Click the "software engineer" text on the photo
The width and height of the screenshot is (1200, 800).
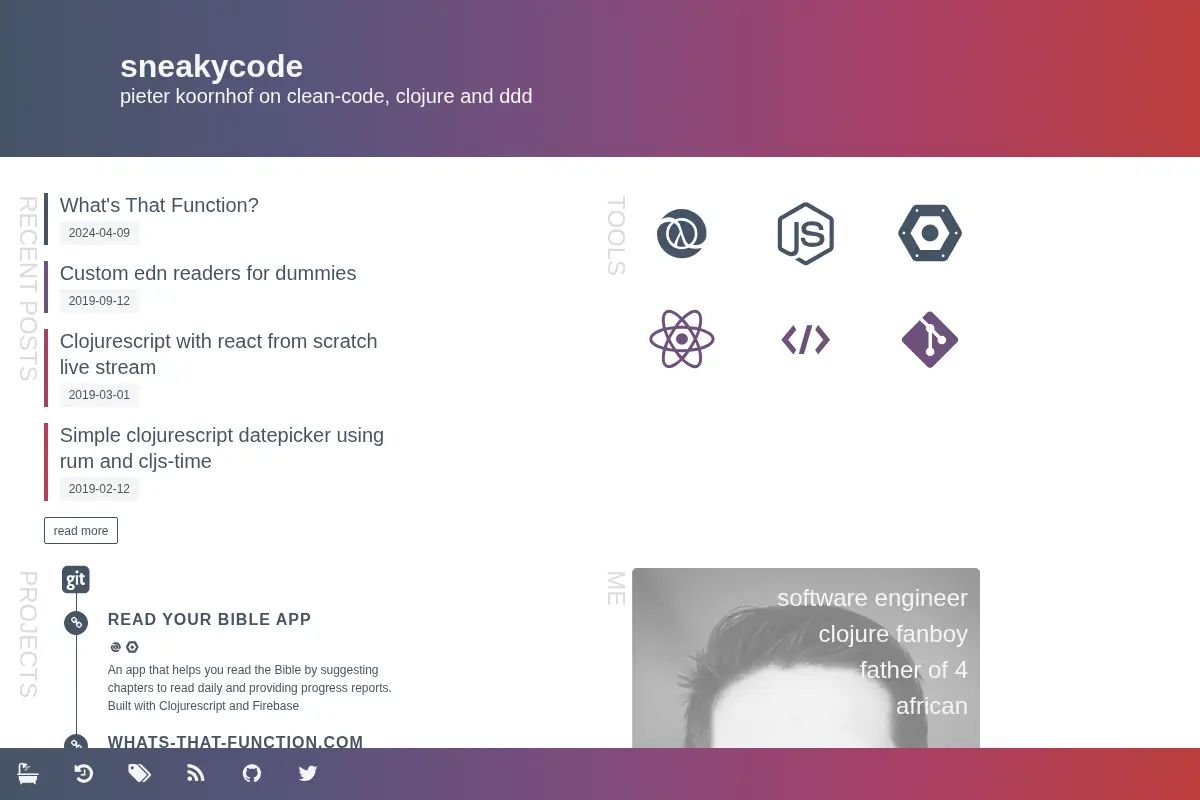872,598
